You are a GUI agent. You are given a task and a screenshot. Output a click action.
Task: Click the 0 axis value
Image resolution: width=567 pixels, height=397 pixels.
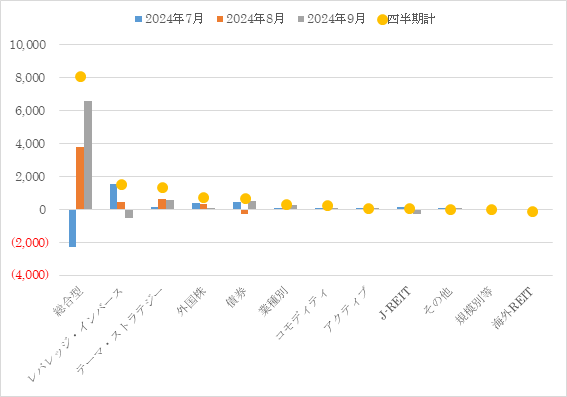pyautogui.click(x=43, y=210)
